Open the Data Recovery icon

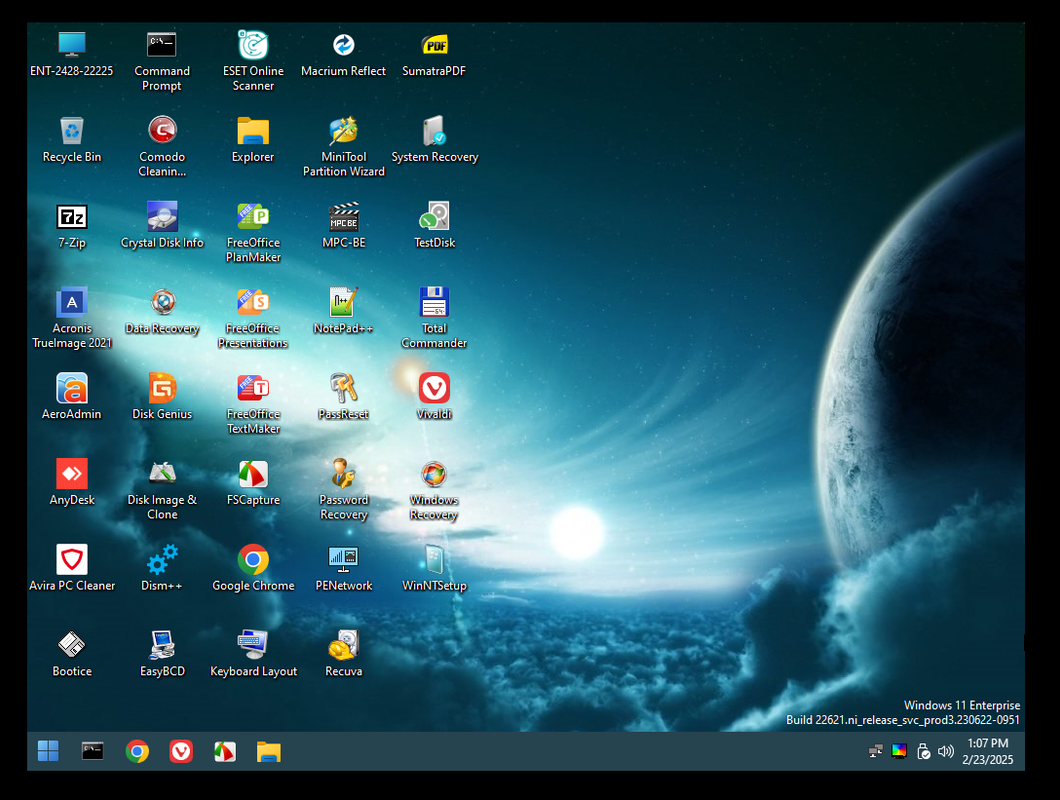[x=162, y=303]
